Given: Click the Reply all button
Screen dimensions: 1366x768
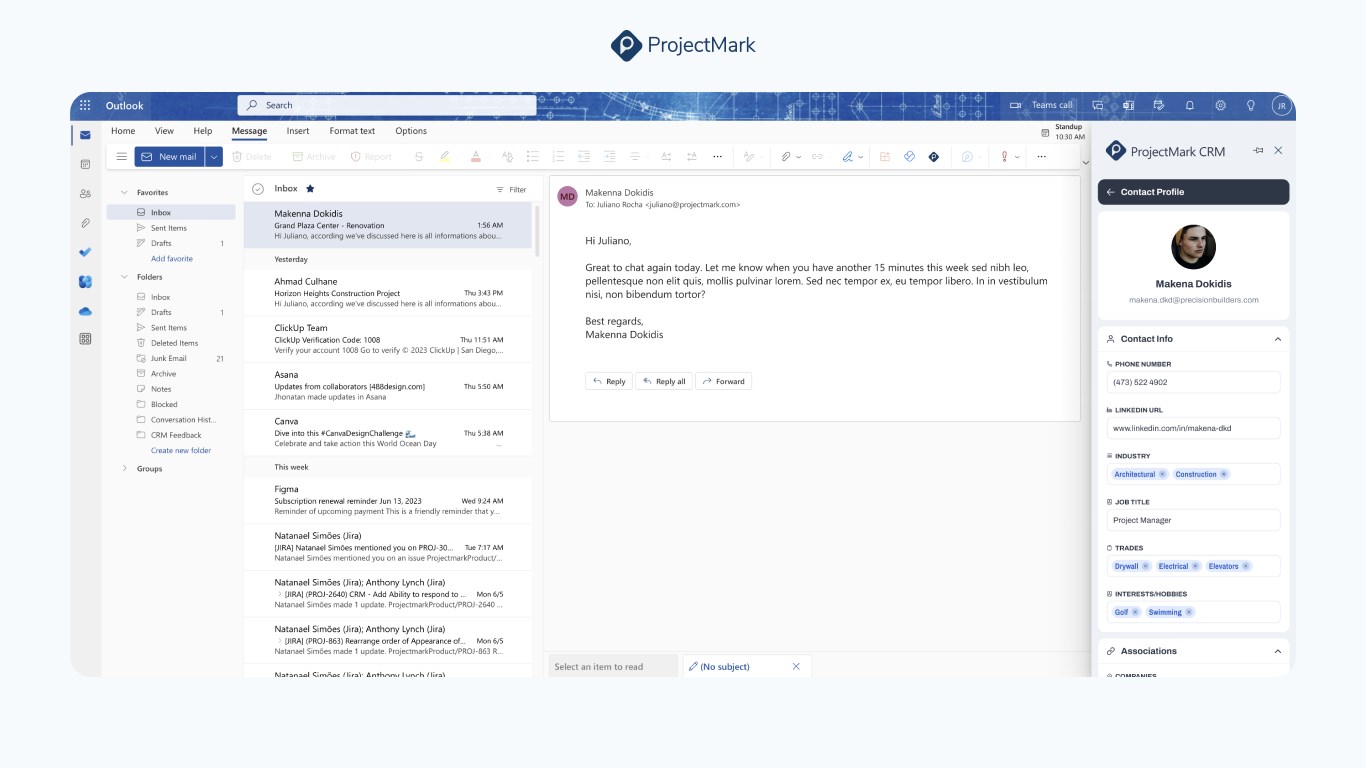Looking at the screenshot, I should (664, 381).
